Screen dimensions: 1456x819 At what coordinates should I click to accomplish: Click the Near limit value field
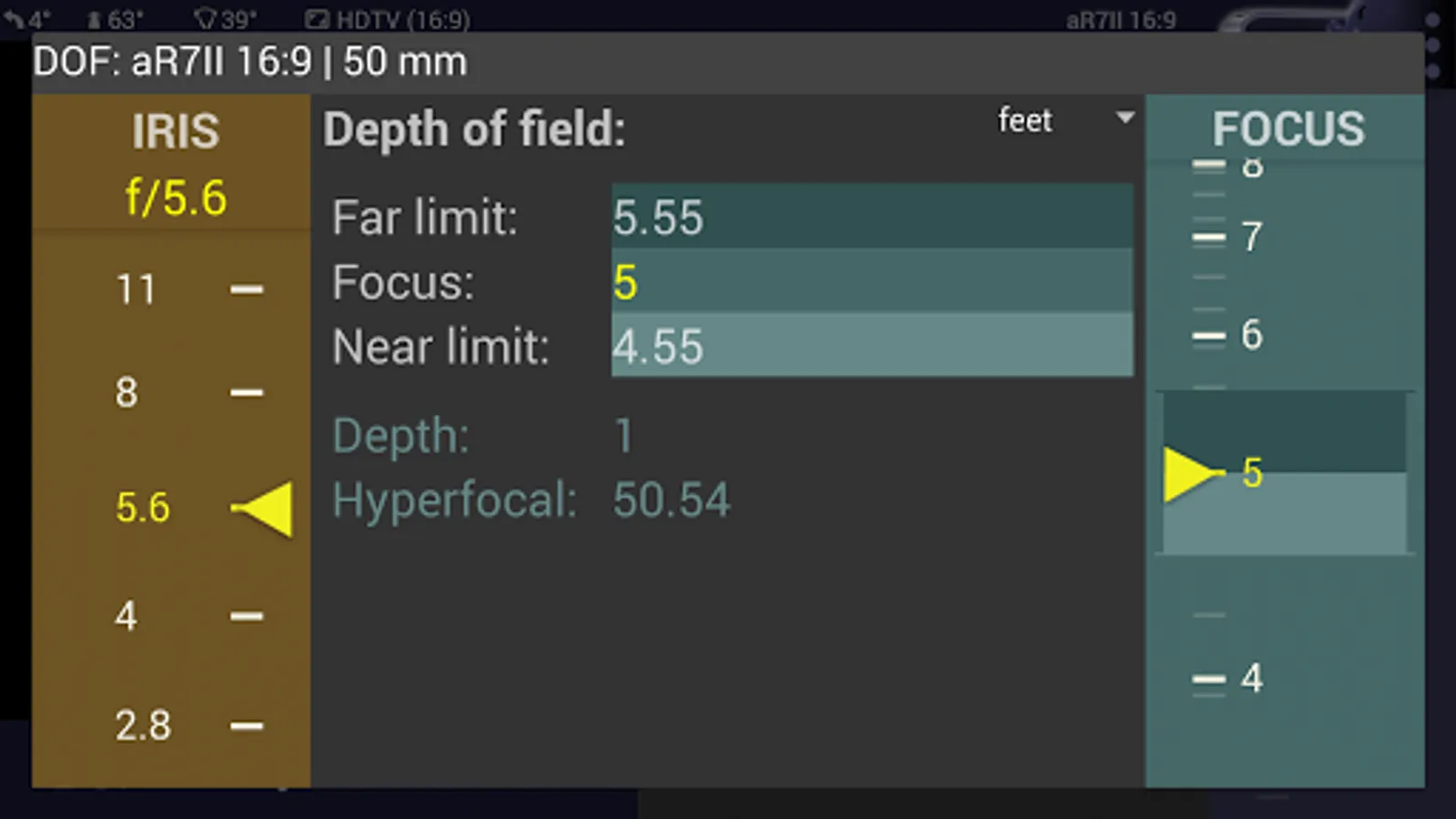tap(871, 346)
